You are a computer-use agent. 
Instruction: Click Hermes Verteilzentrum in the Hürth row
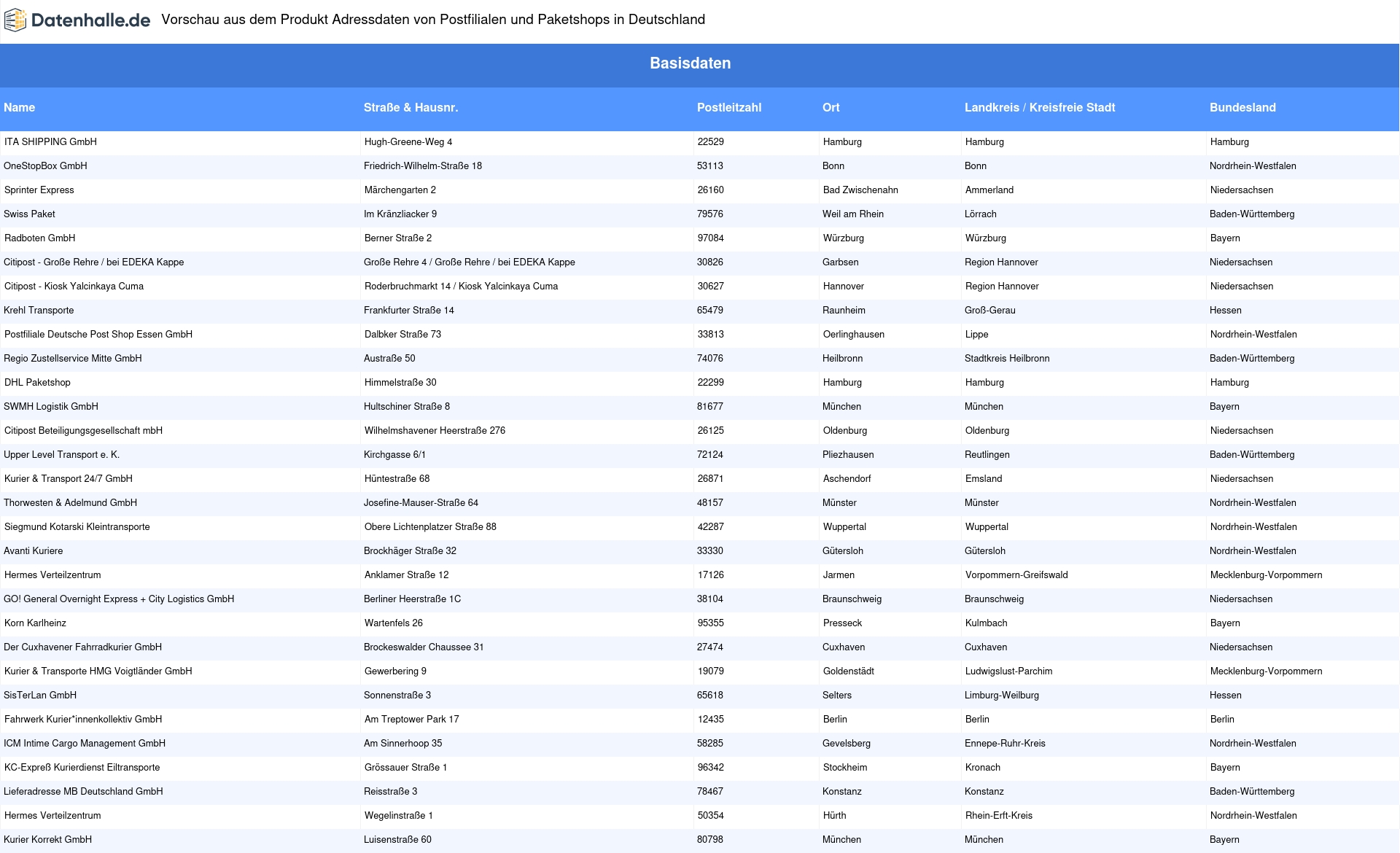52,815
